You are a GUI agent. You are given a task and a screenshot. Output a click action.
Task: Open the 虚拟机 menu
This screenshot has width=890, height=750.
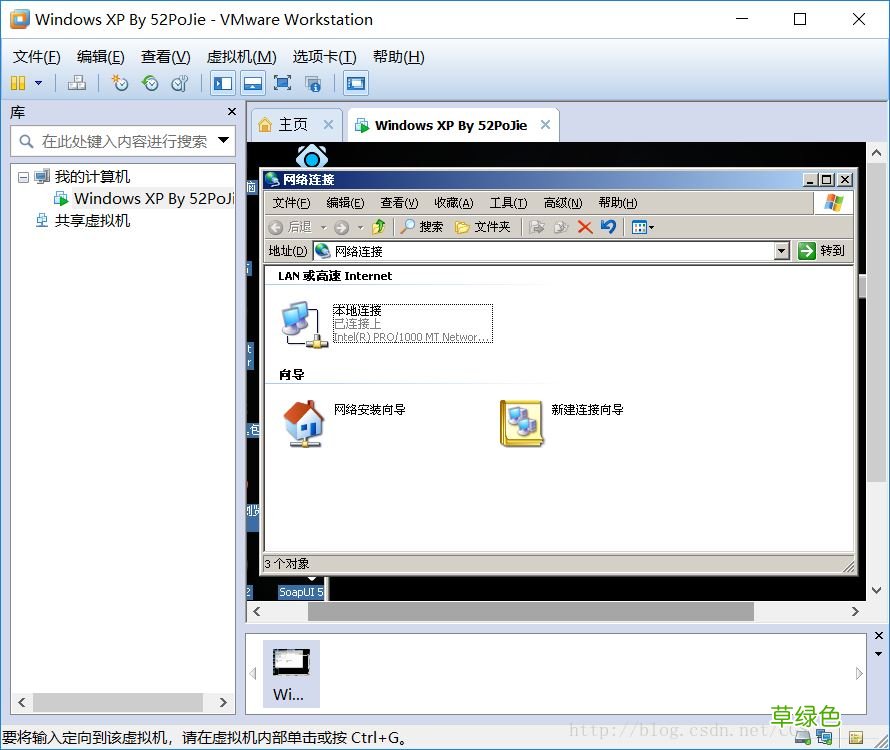[x=240, y=57]
